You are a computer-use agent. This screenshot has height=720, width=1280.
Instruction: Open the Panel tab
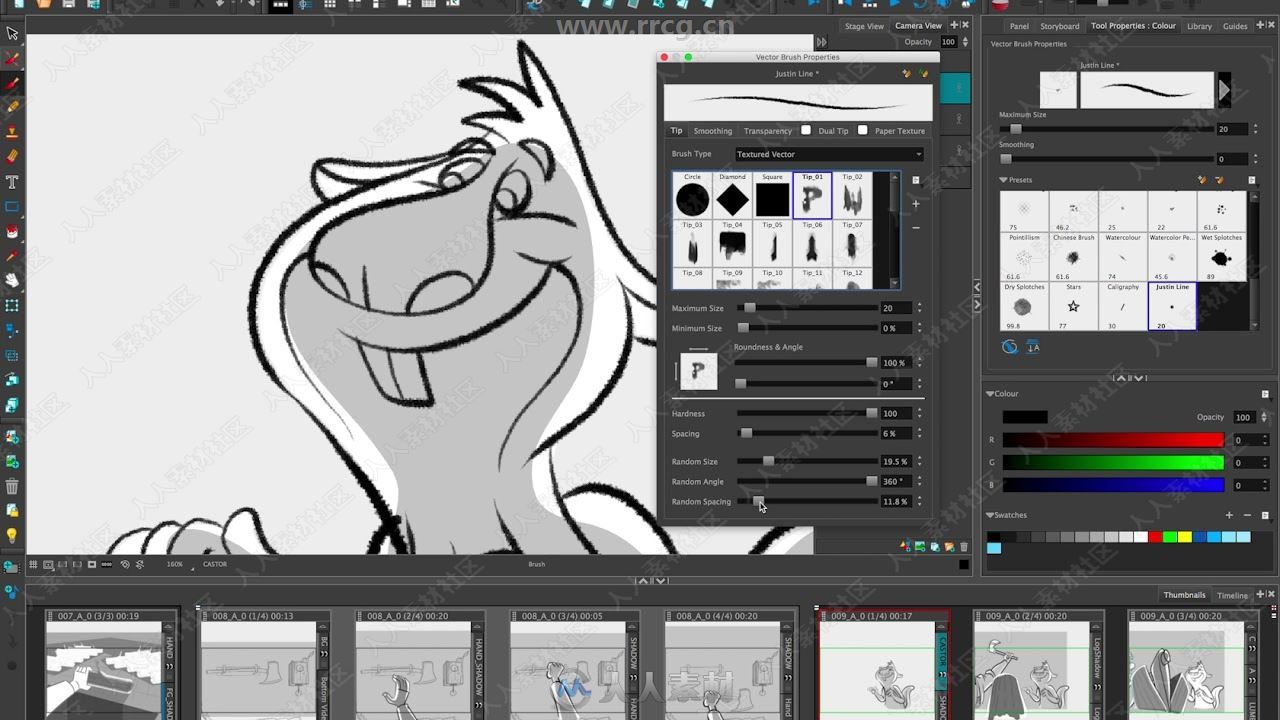coord(1019,26)
